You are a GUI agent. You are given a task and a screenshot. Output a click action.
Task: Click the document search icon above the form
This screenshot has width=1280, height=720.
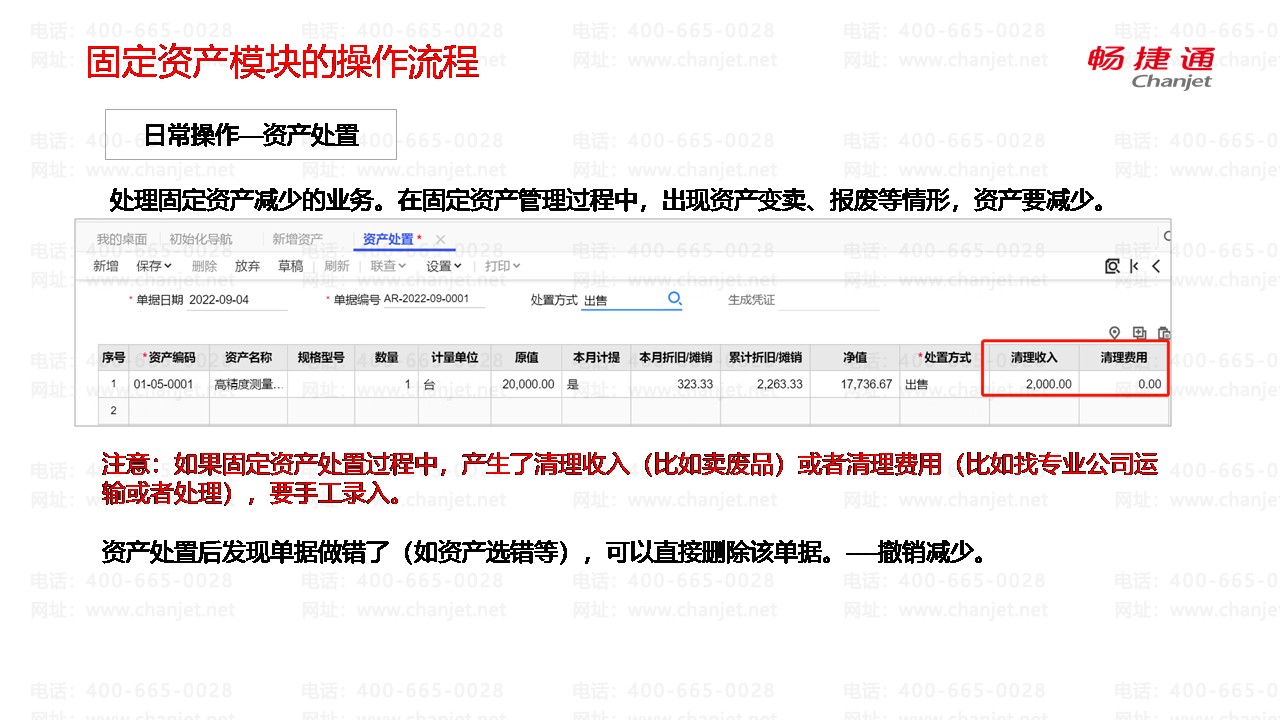1112,266
